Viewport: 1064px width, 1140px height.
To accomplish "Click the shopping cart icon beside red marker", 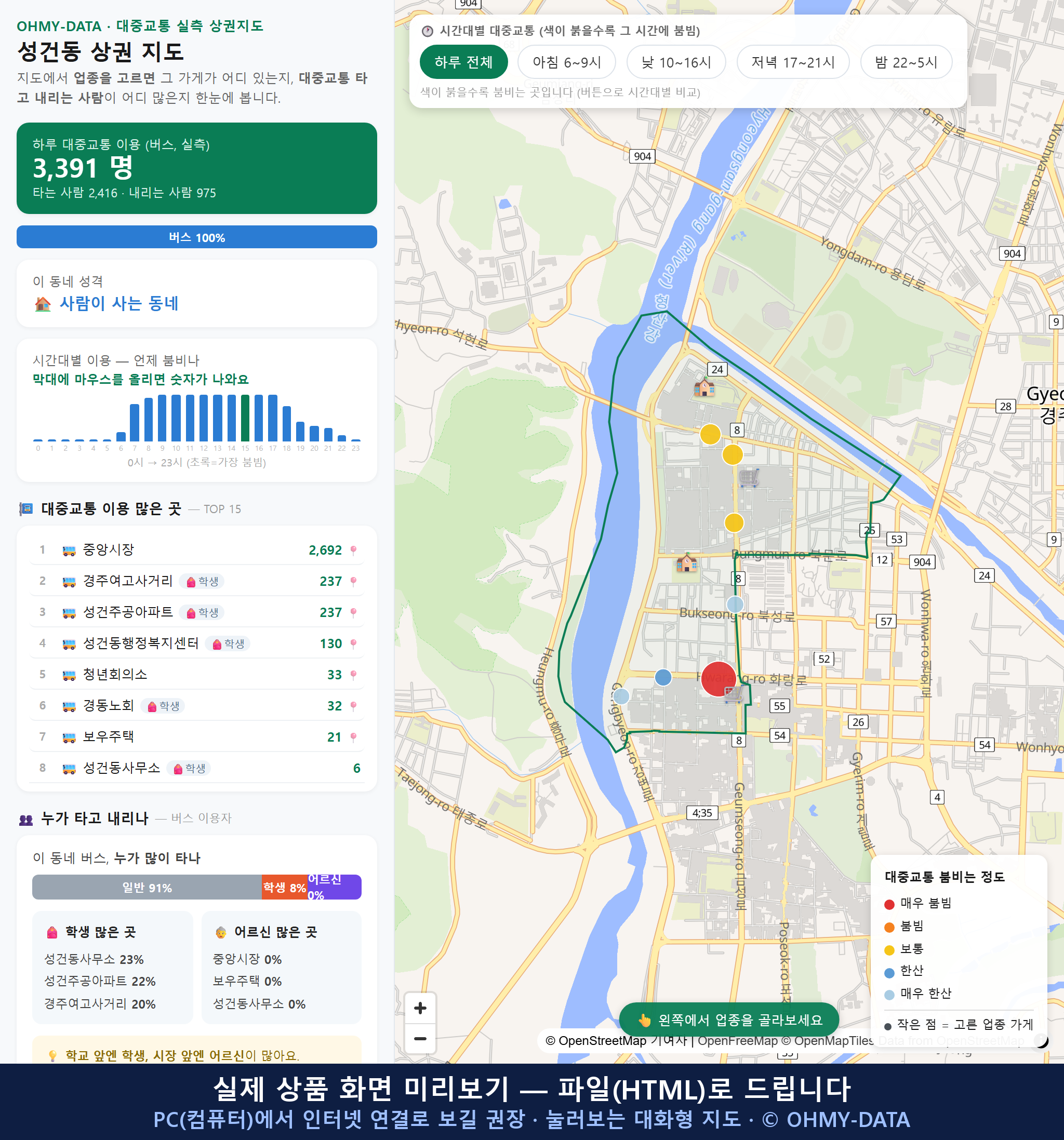I will click(734, 695).
